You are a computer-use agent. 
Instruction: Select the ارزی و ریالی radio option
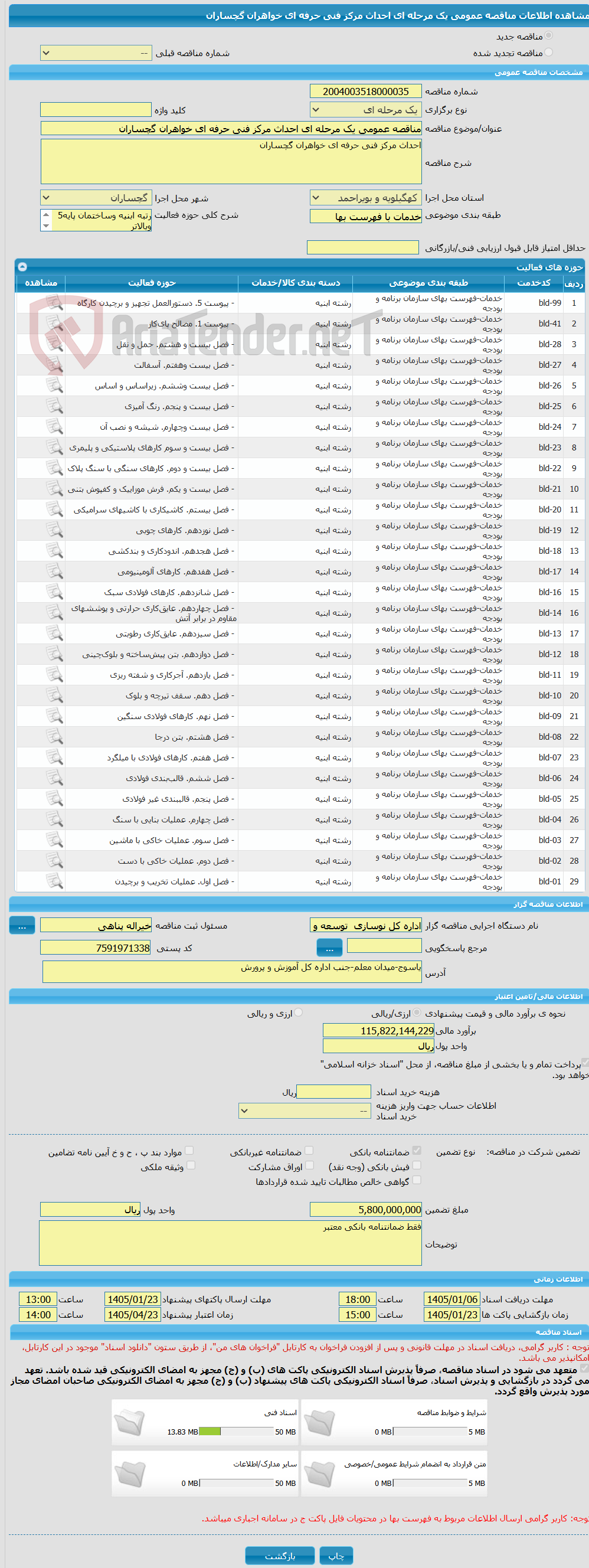coord(299,1013)
